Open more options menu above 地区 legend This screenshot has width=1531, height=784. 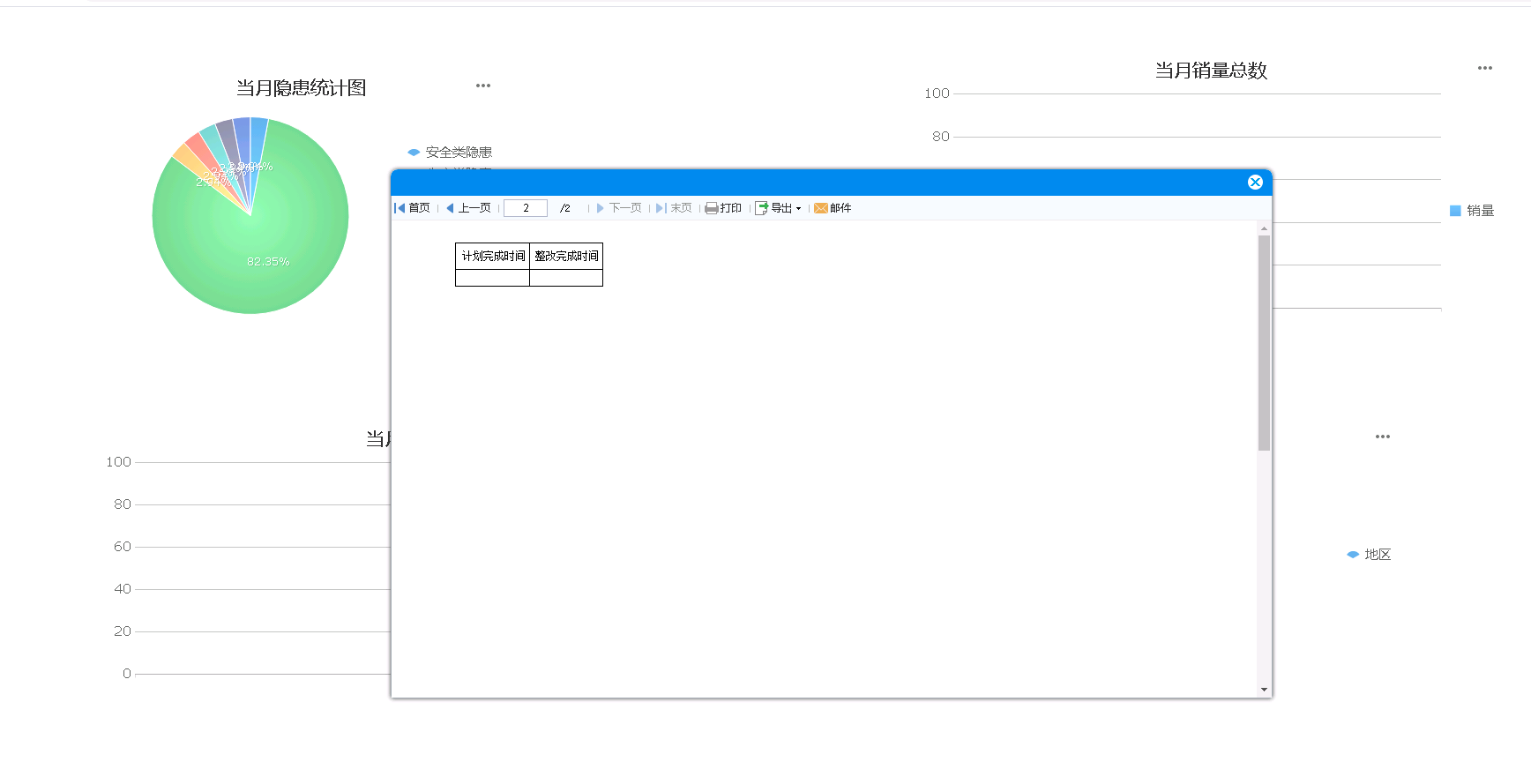(x=1383, y=437)
